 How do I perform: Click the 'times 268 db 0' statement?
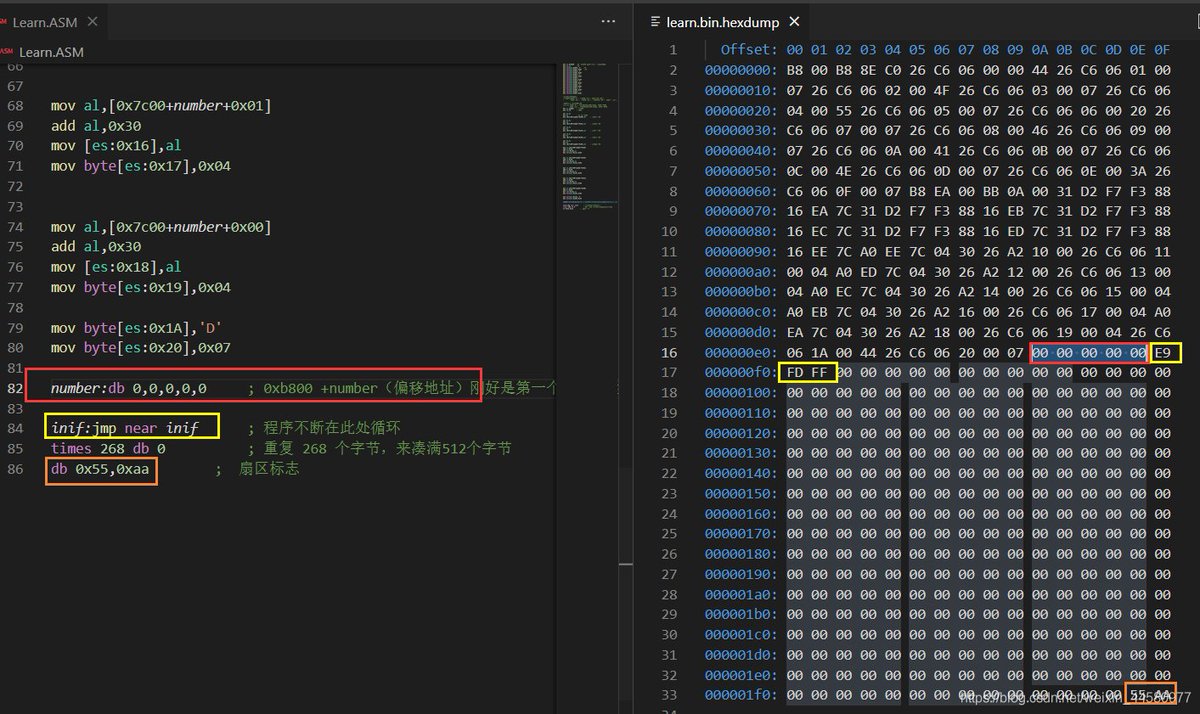(108, 448)
